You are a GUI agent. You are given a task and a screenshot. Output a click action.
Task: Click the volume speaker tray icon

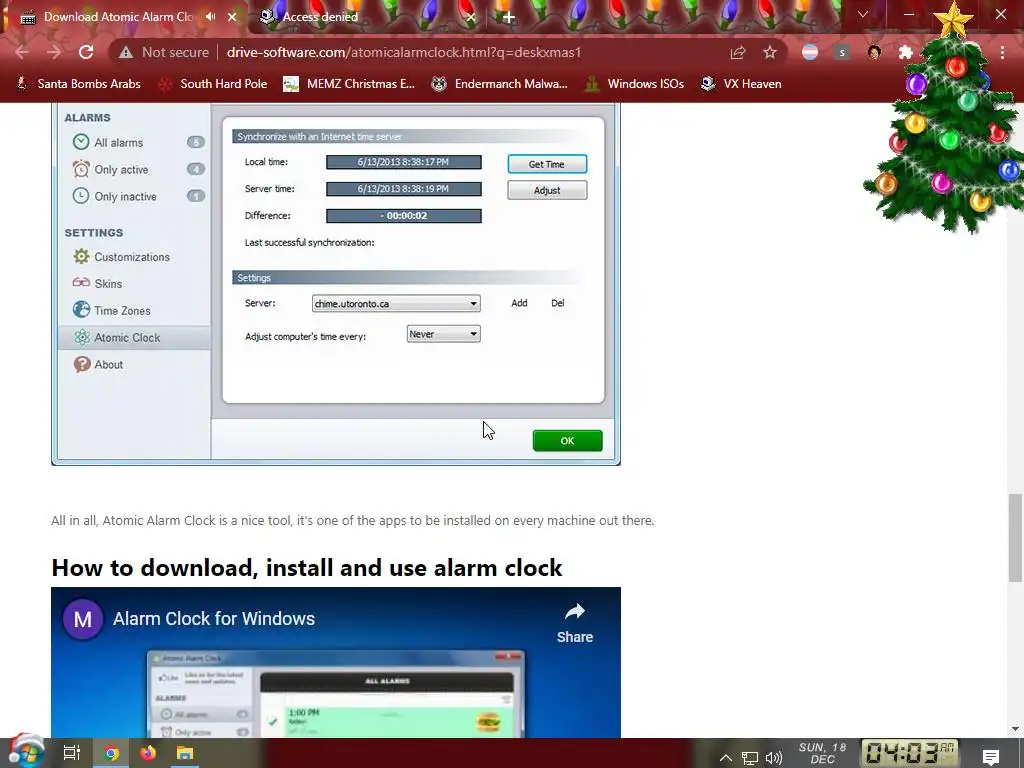click(774, 758)
